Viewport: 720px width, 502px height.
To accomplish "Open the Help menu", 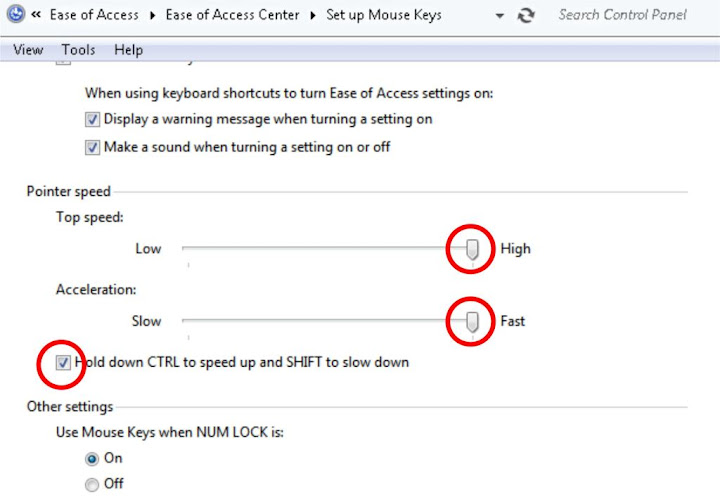I will click(x=128, y=50).
